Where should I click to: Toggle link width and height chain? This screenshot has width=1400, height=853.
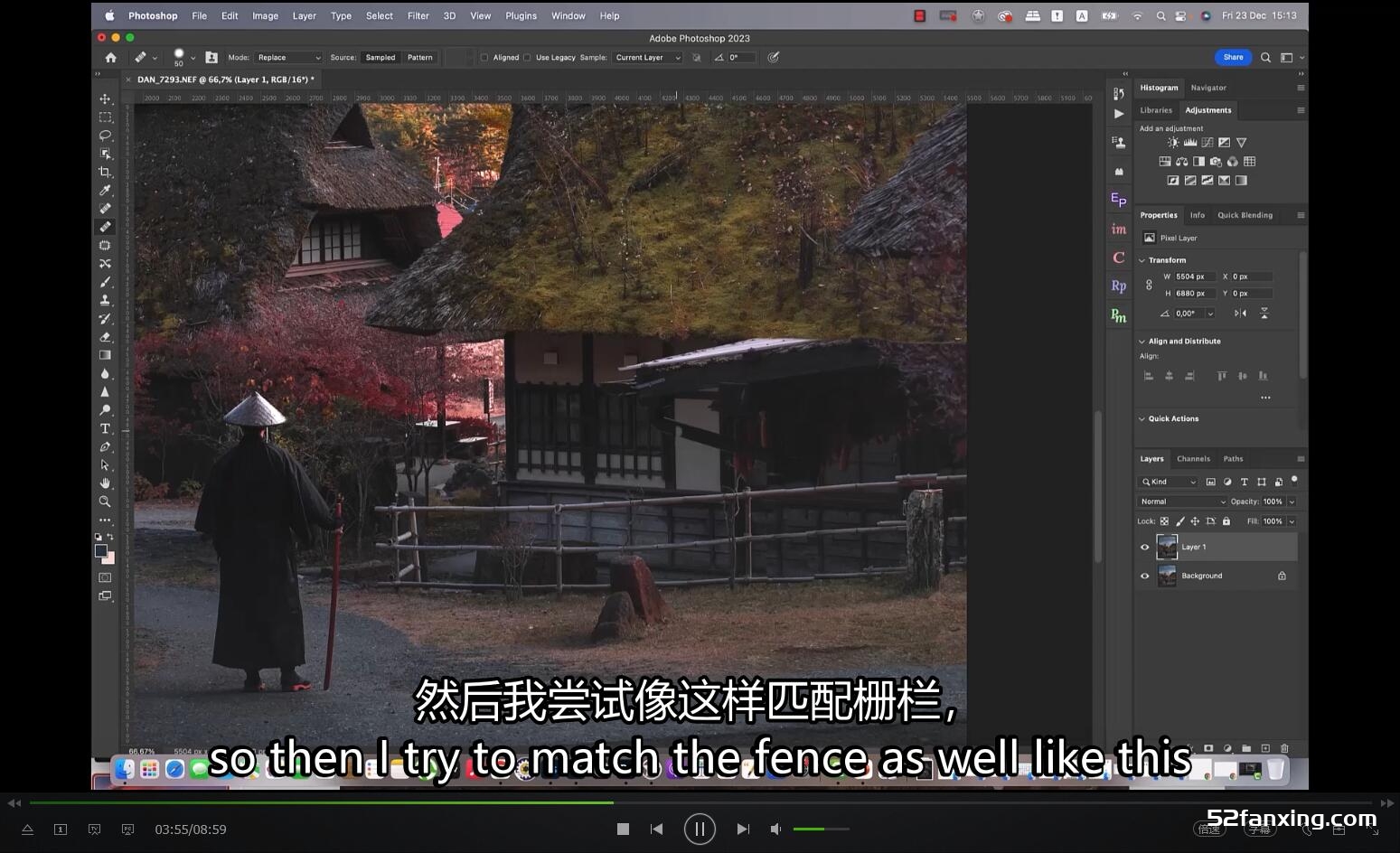tap(1149, 285)
